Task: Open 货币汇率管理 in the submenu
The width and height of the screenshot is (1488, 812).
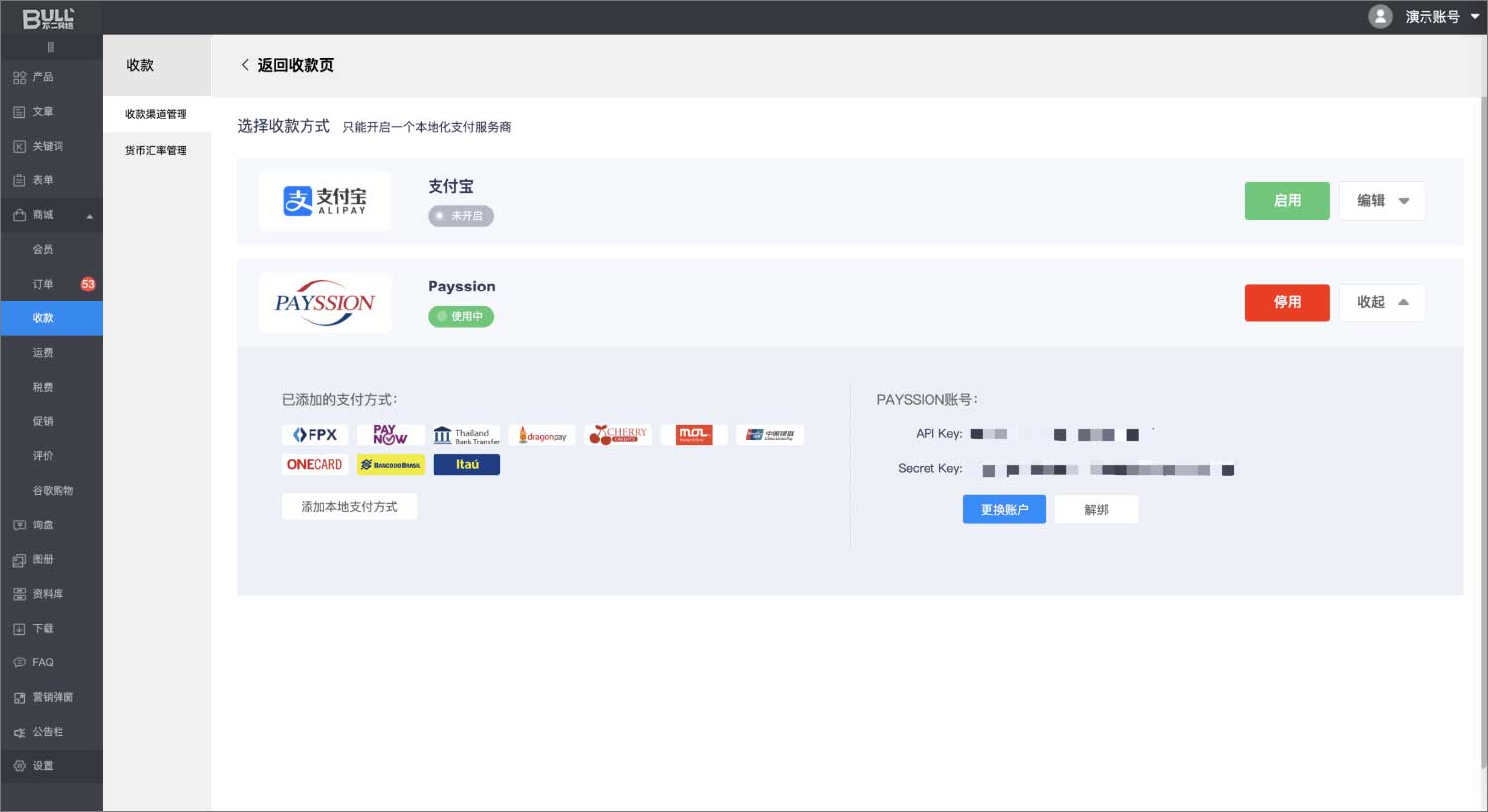Action: point(156,151)
